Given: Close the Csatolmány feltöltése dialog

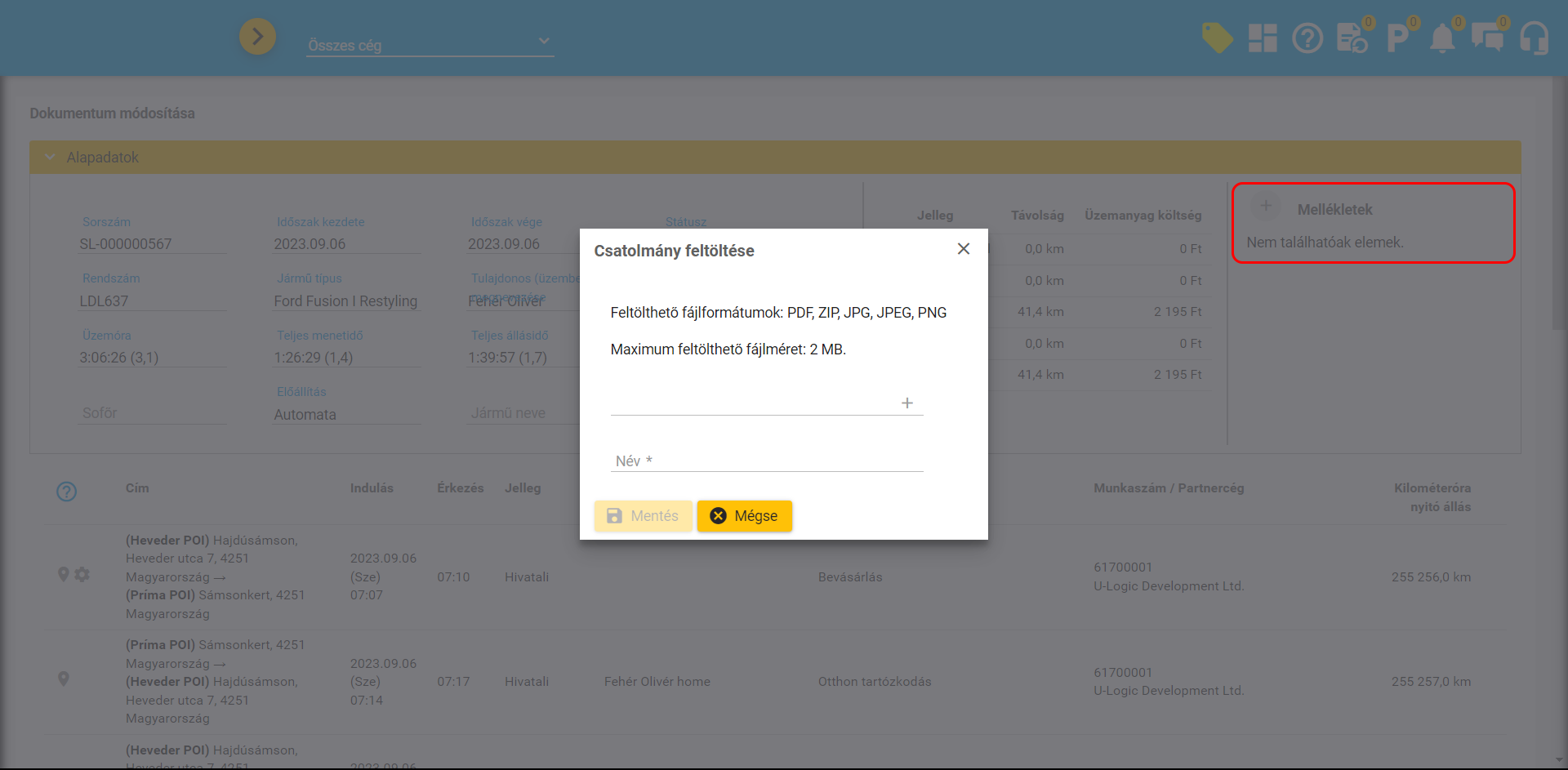Looking at the screenshot, I should tap(964, 249).
